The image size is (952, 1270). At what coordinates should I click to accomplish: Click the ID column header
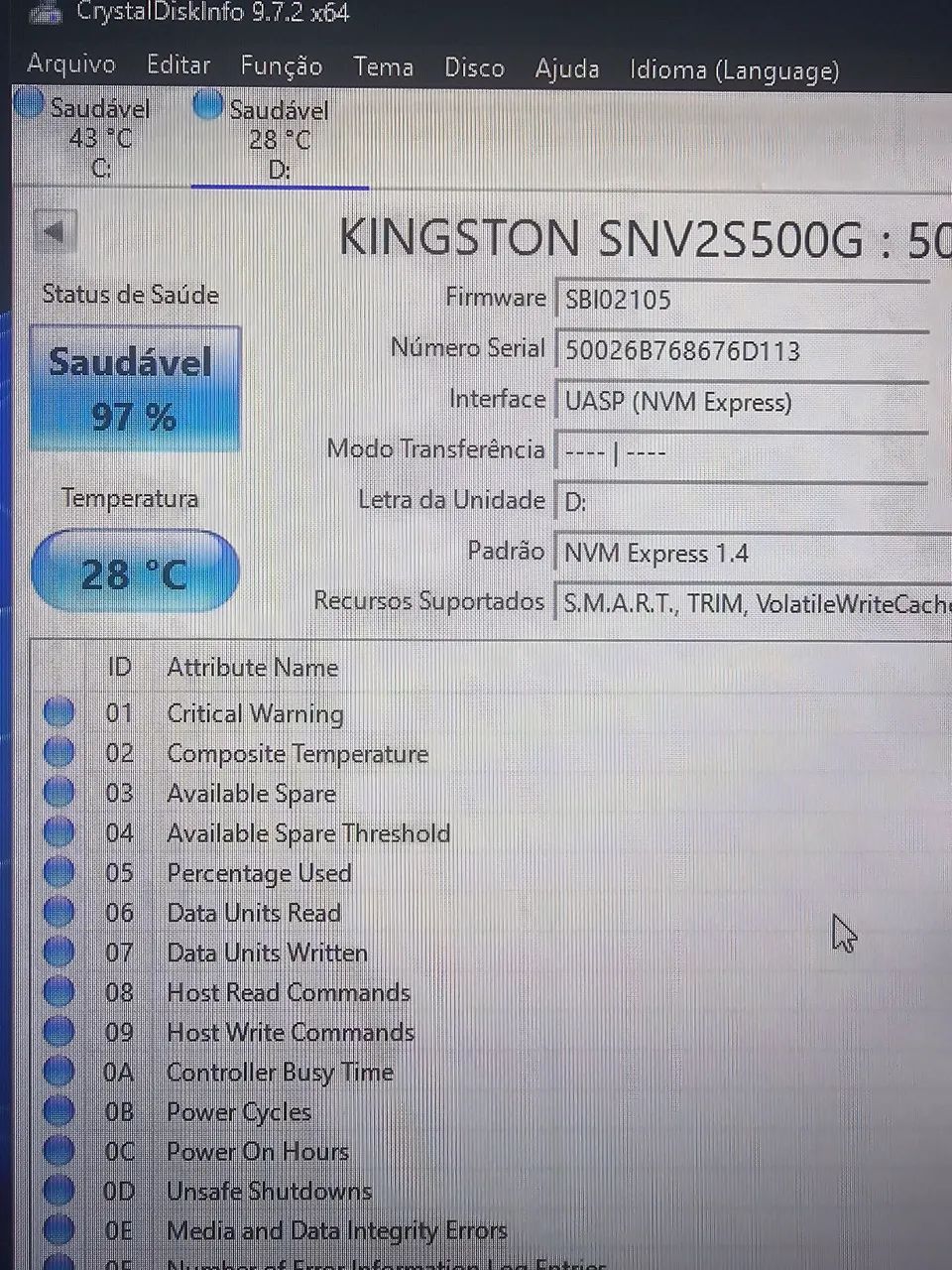(119, 667)
